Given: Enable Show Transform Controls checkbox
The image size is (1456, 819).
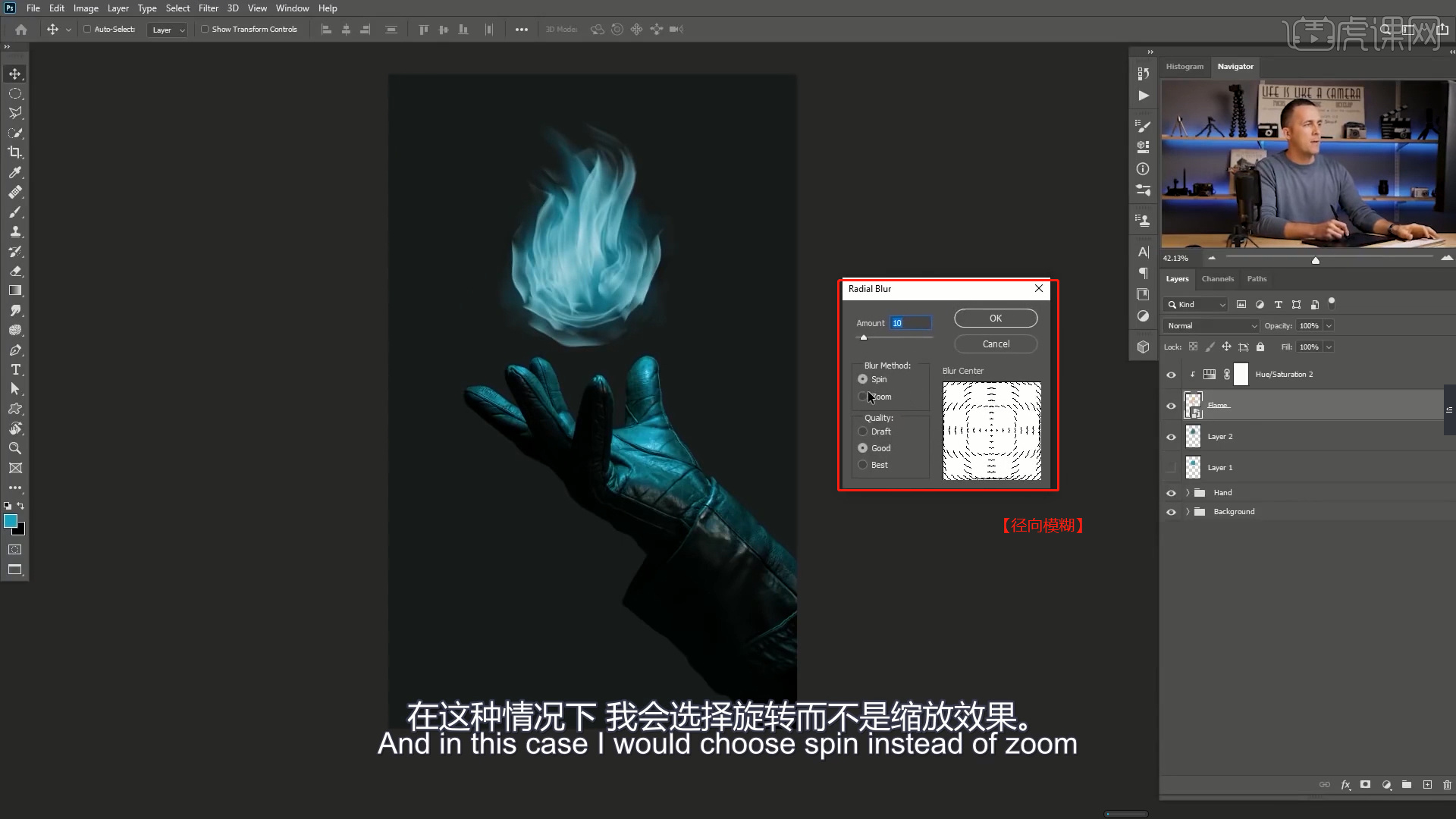Looking at the screenshot, I should (205, 30).
